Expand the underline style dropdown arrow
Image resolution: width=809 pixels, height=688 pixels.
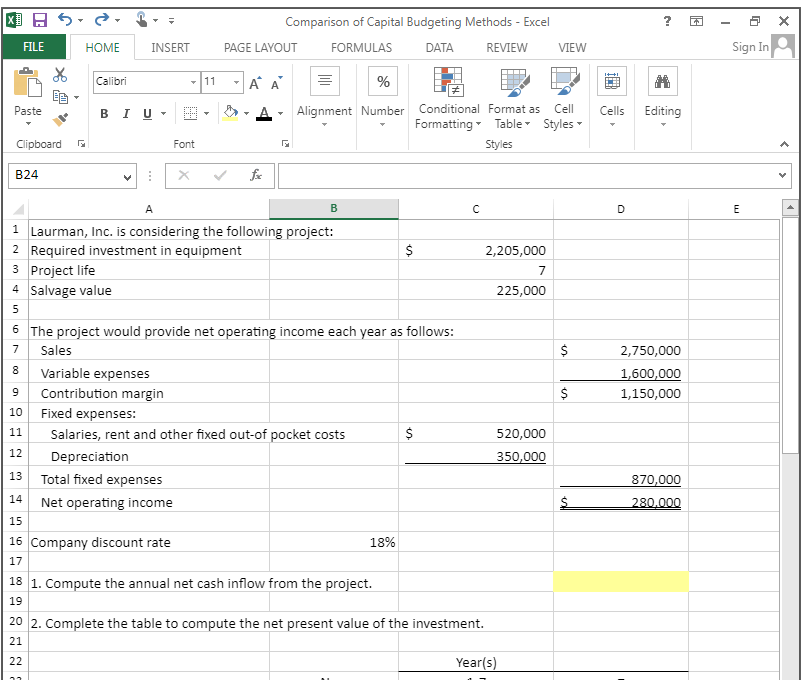164,114
